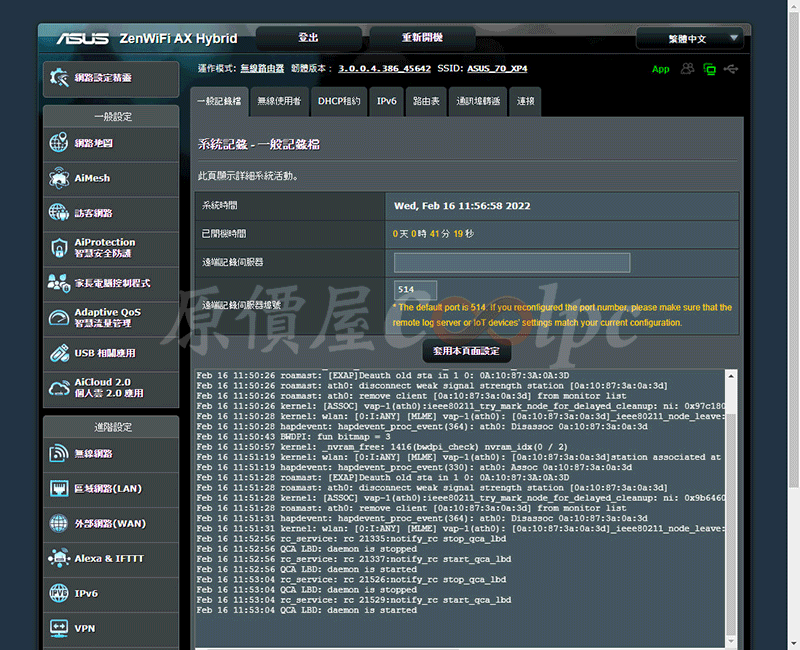Click the Reboot button (重新開機)
This screenshot has height=650, width=800.
click(x=422, y=38)
